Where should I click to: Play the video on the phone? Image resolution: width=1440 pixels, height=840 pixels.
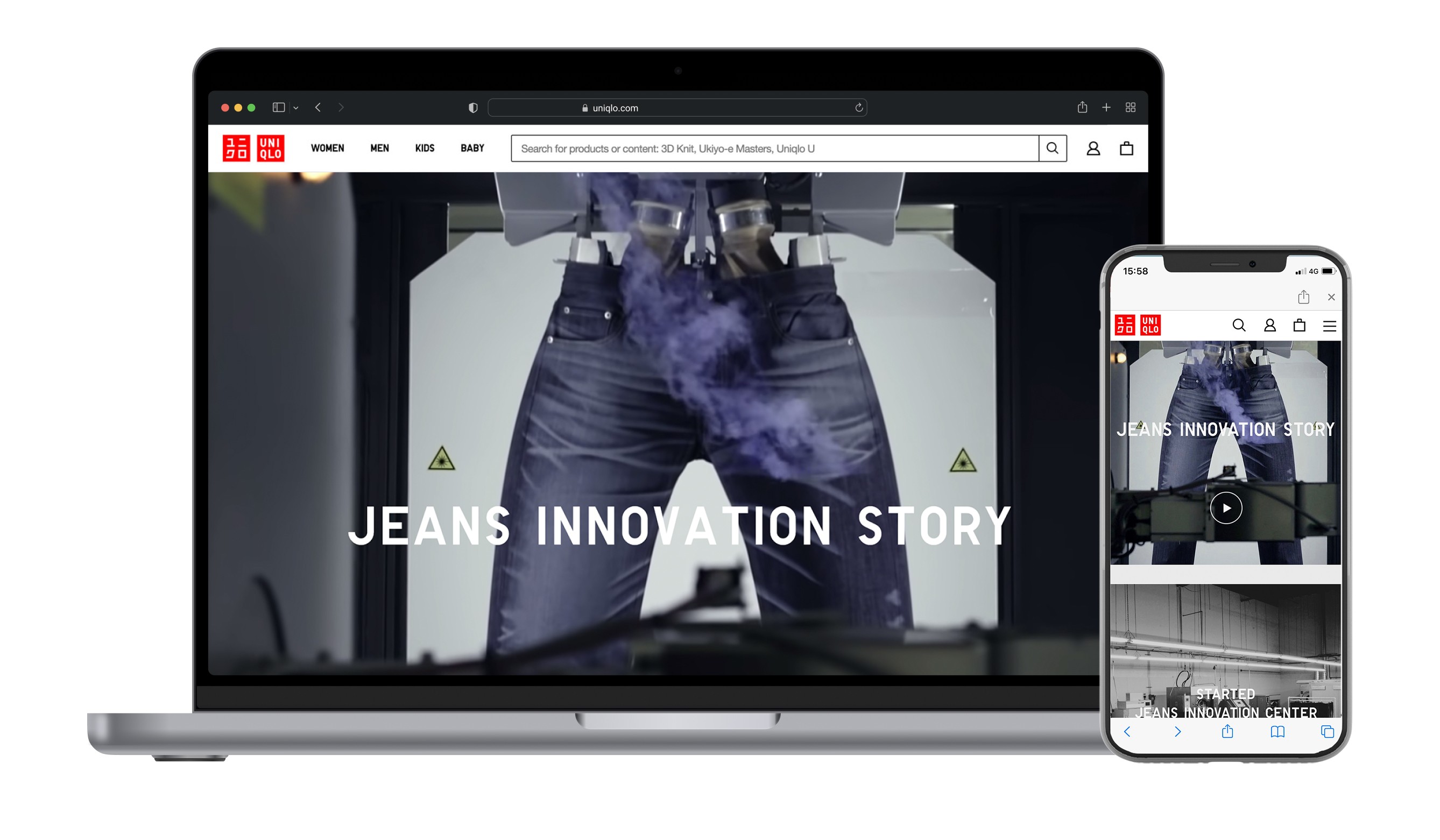[1226, 508]
